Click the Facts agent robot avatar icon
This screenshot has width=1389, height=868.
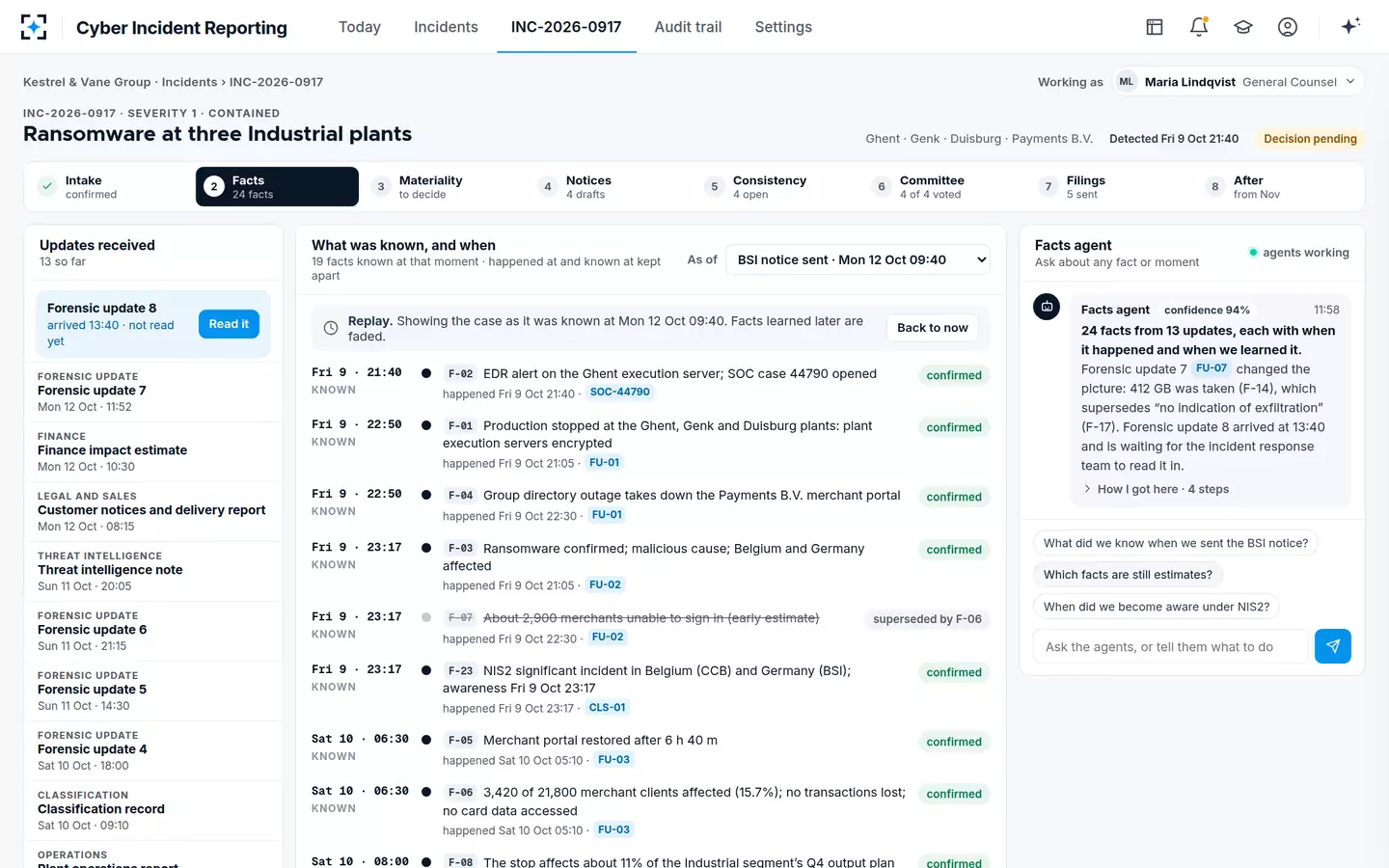pyautogui.click(x=1047, y=307)
